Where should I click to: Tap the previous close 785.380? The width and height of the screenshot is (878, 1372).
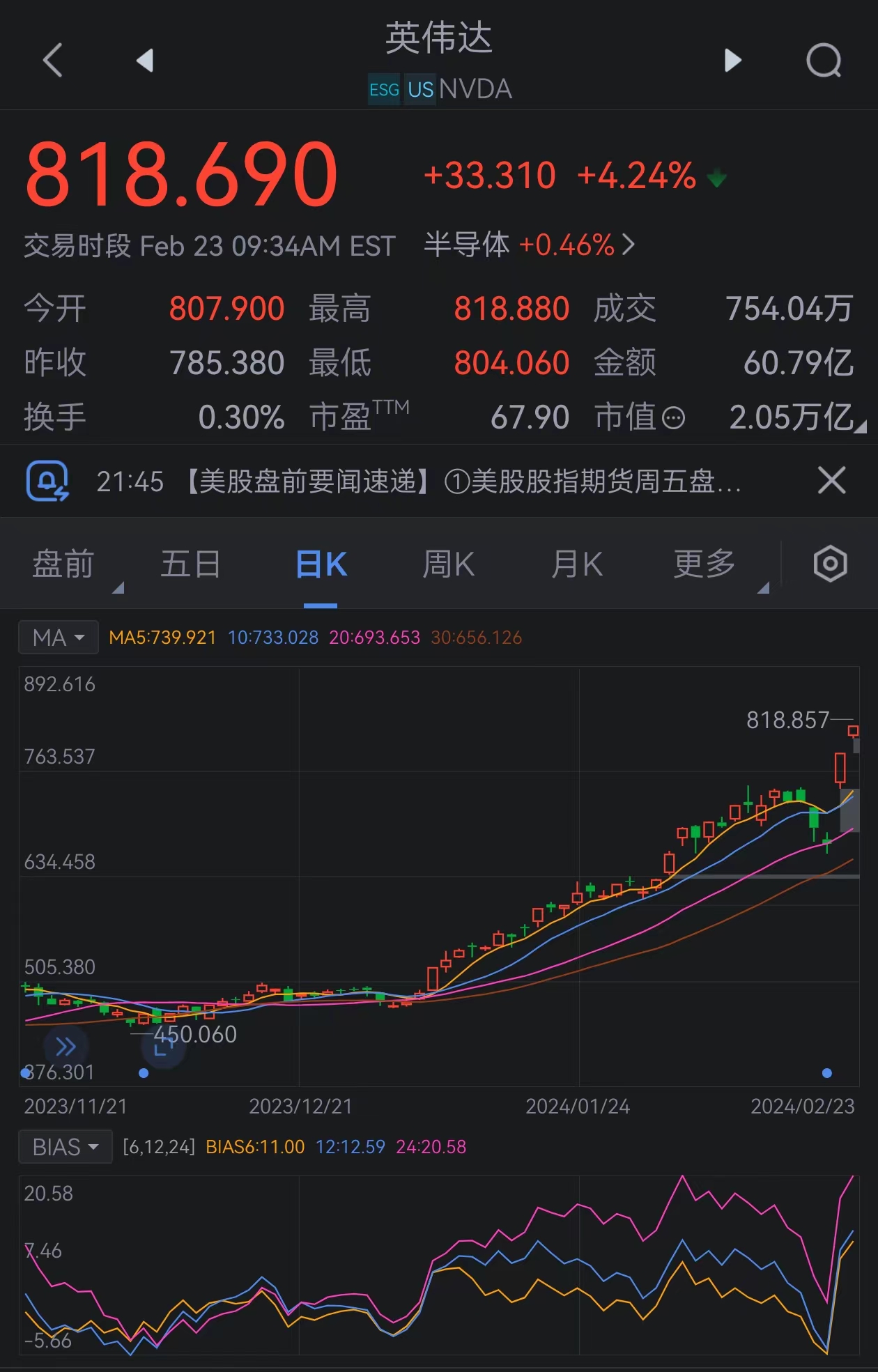tap(226, 363)
